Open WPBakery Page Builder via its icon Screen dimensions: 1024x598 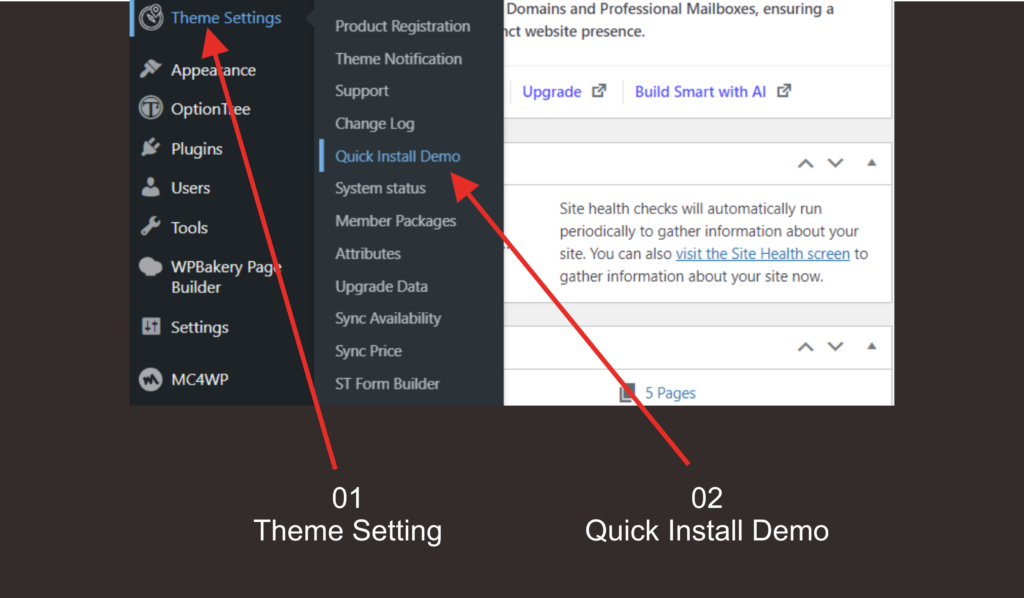[x=152, y=266]
